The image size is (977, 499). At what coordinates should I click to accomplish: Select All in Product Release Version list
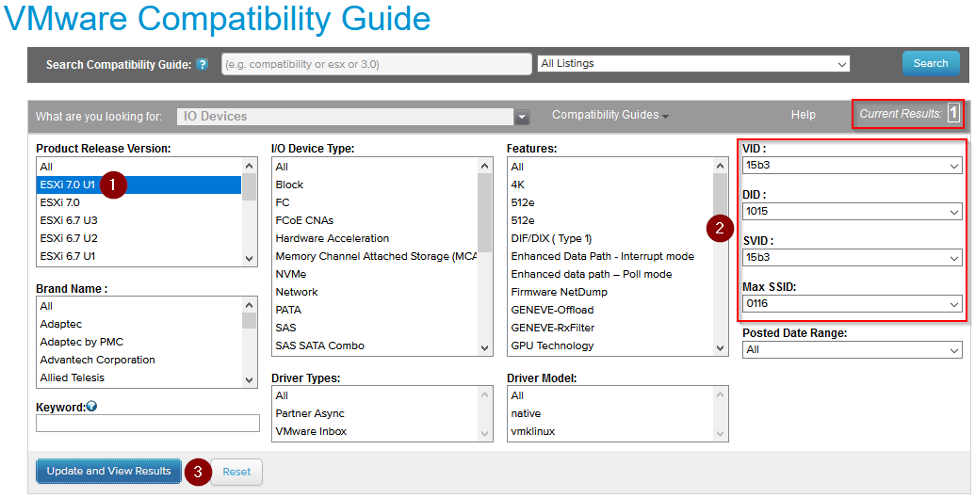click(x=139, y=167)
